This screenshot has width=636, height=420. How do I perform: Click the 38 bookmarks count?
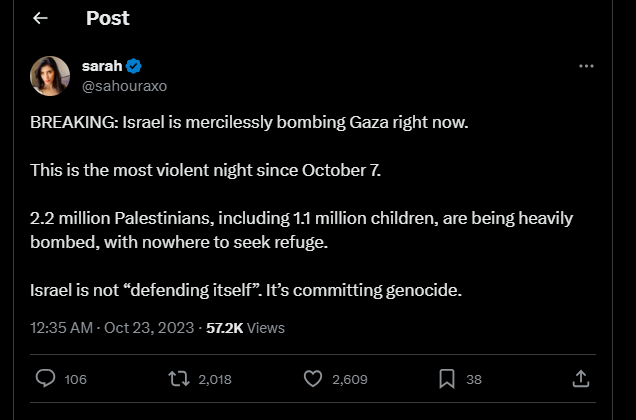[474, 380]
